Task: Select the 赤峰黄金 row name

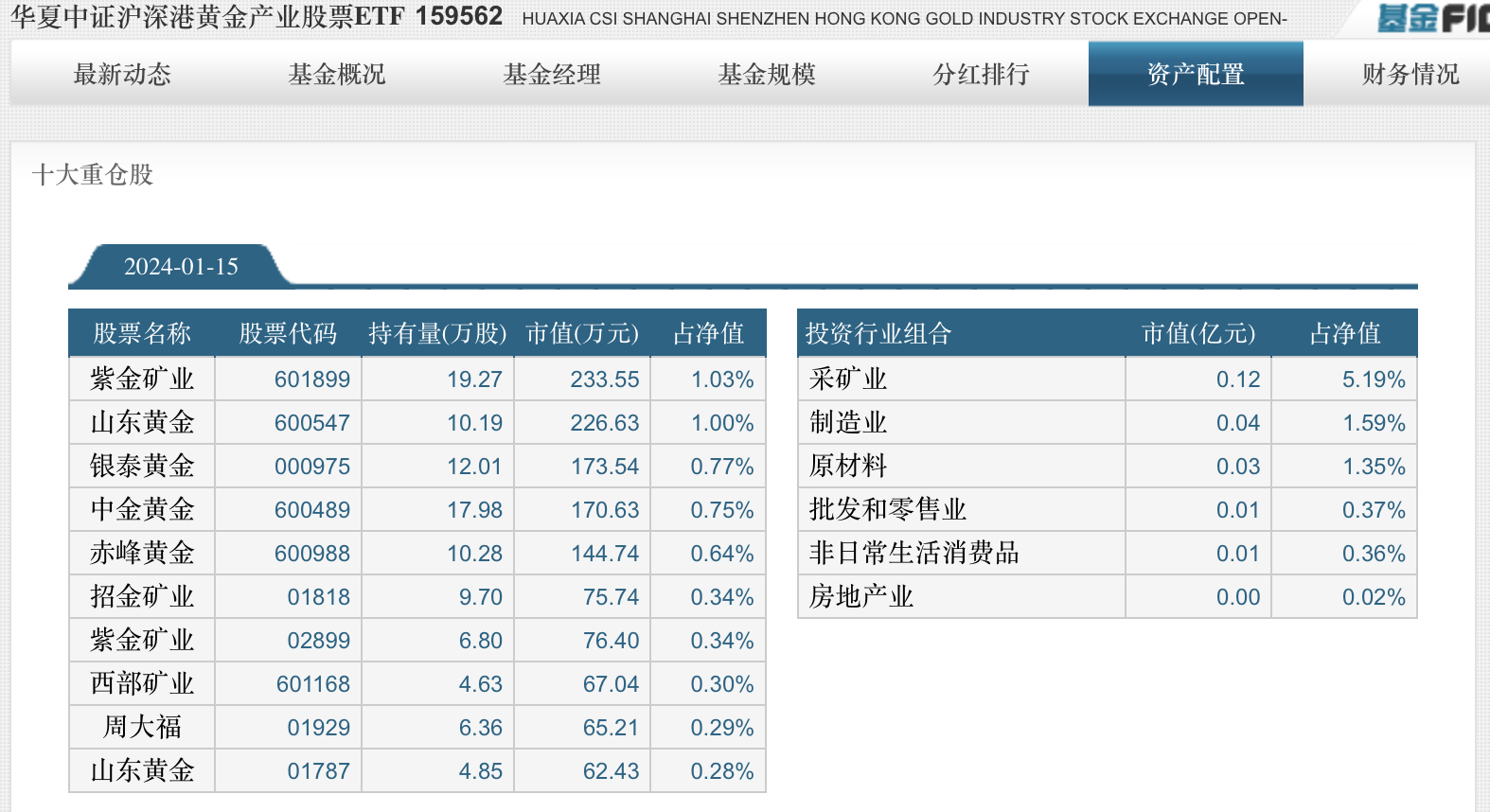Action: pyautogui.click(x=142, y=554)
